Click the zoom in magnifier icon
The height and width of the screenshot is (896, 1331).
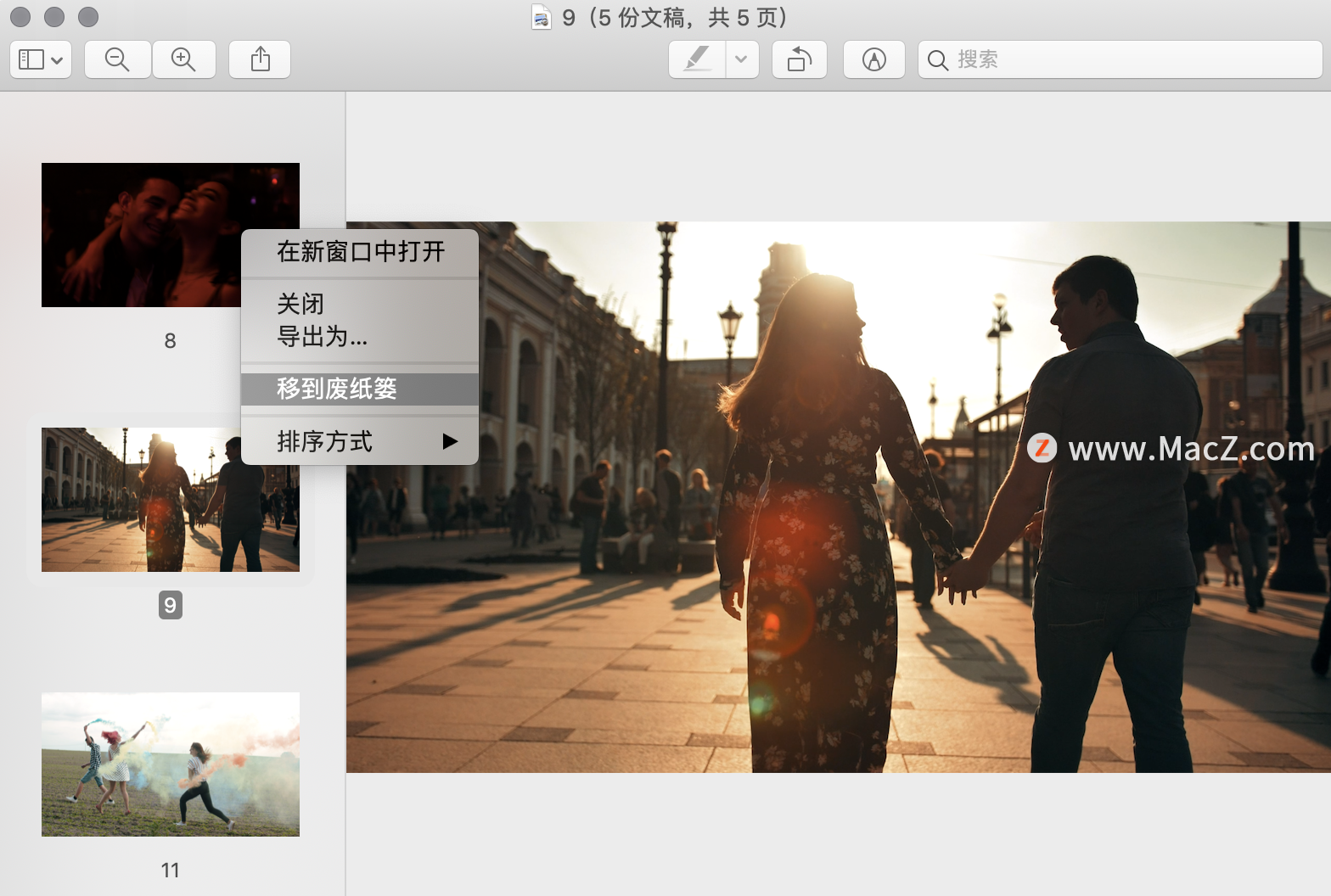[x=183, y=59]
